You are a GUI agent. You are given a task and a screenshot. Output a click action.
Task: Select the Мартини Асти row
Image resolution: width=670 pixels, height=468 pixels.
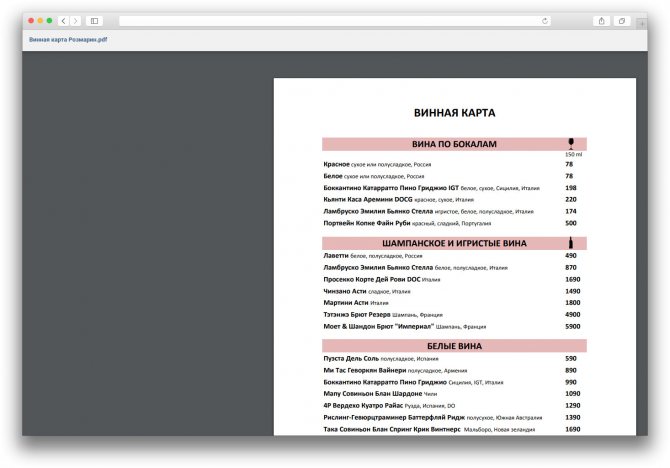pyautogui.click(x=454, y=303)
